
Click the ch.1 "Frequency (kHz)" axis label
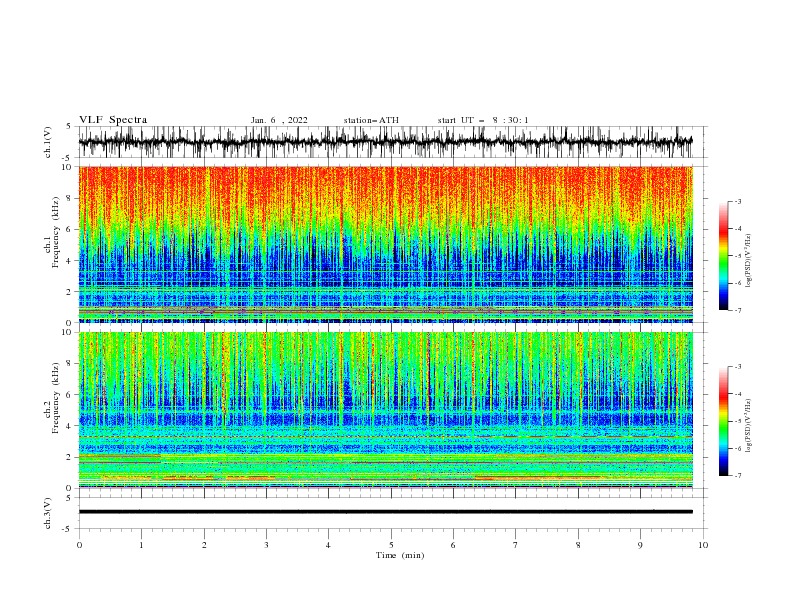(56, 232)
